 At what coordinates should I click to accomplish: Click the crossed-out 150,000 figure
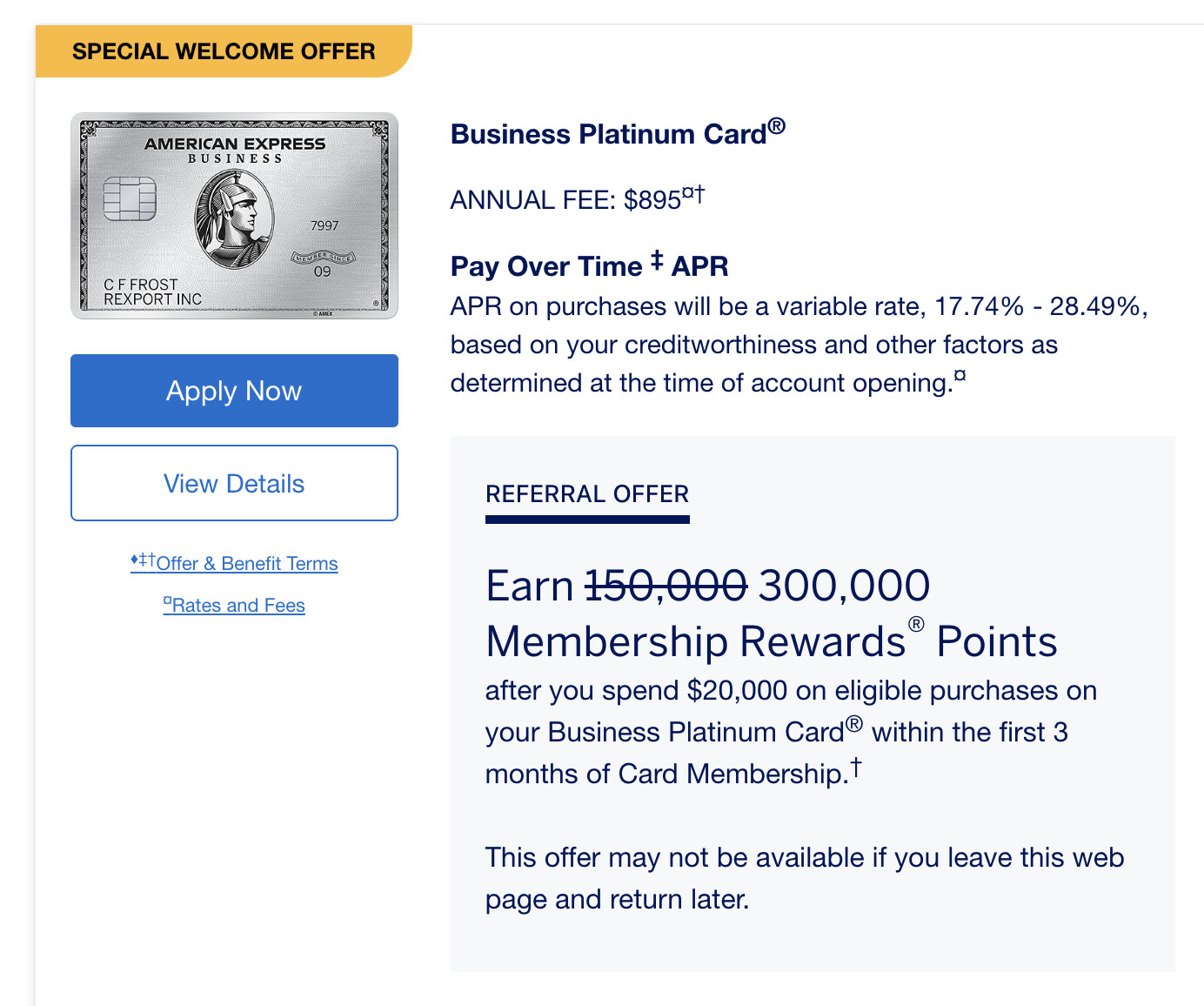point(666,586)
